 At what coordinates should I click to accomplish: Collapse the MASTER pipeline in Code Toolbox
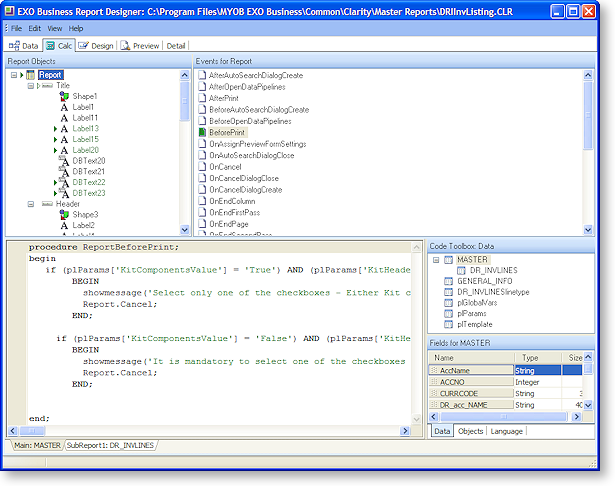click(x=436, y=260)
